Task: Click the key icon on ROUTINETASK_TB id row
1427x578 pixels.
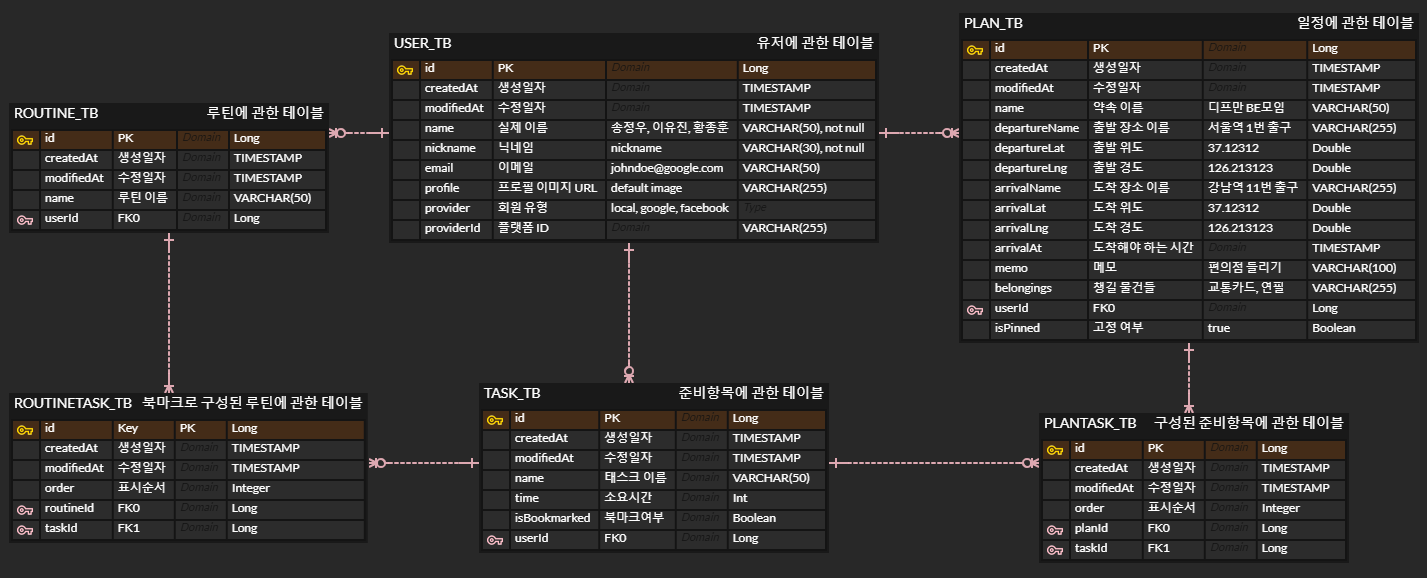Action: (x=24, y=427)
